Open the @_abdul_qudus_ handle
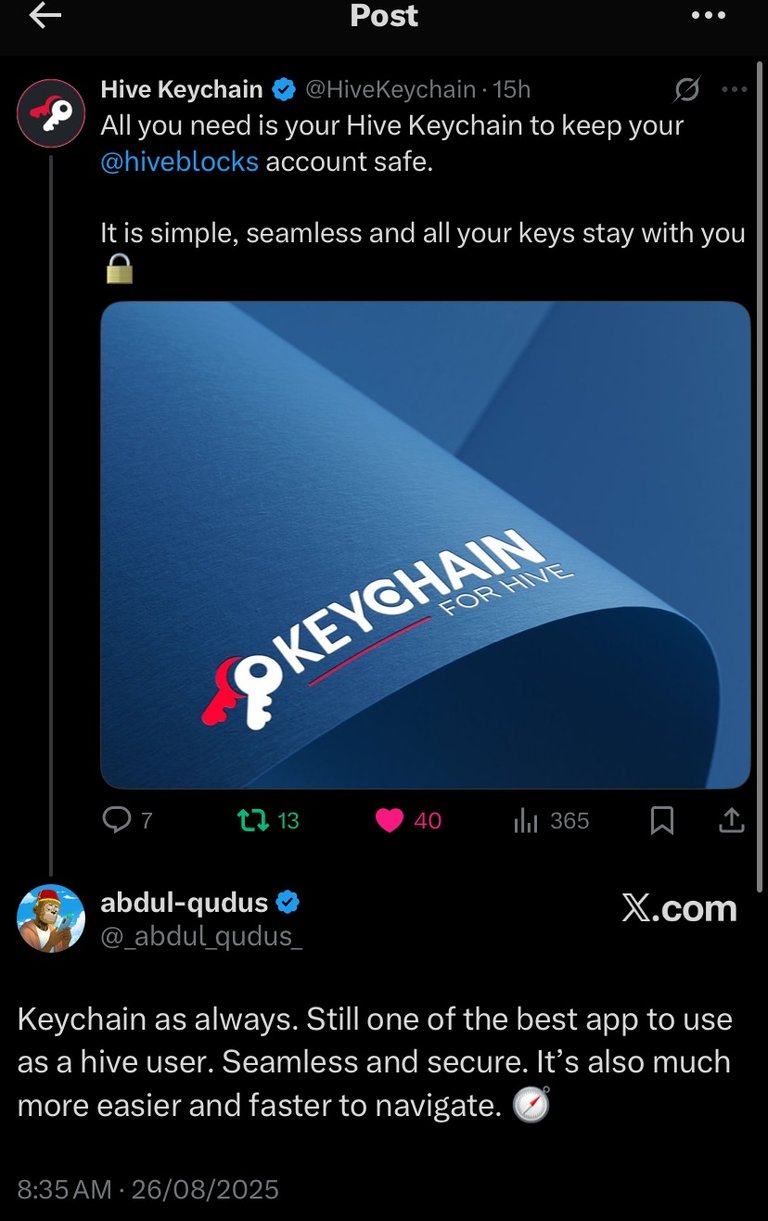Image resolution: width=768 pixels, height=1221 pixels. [x=201, y=936]
